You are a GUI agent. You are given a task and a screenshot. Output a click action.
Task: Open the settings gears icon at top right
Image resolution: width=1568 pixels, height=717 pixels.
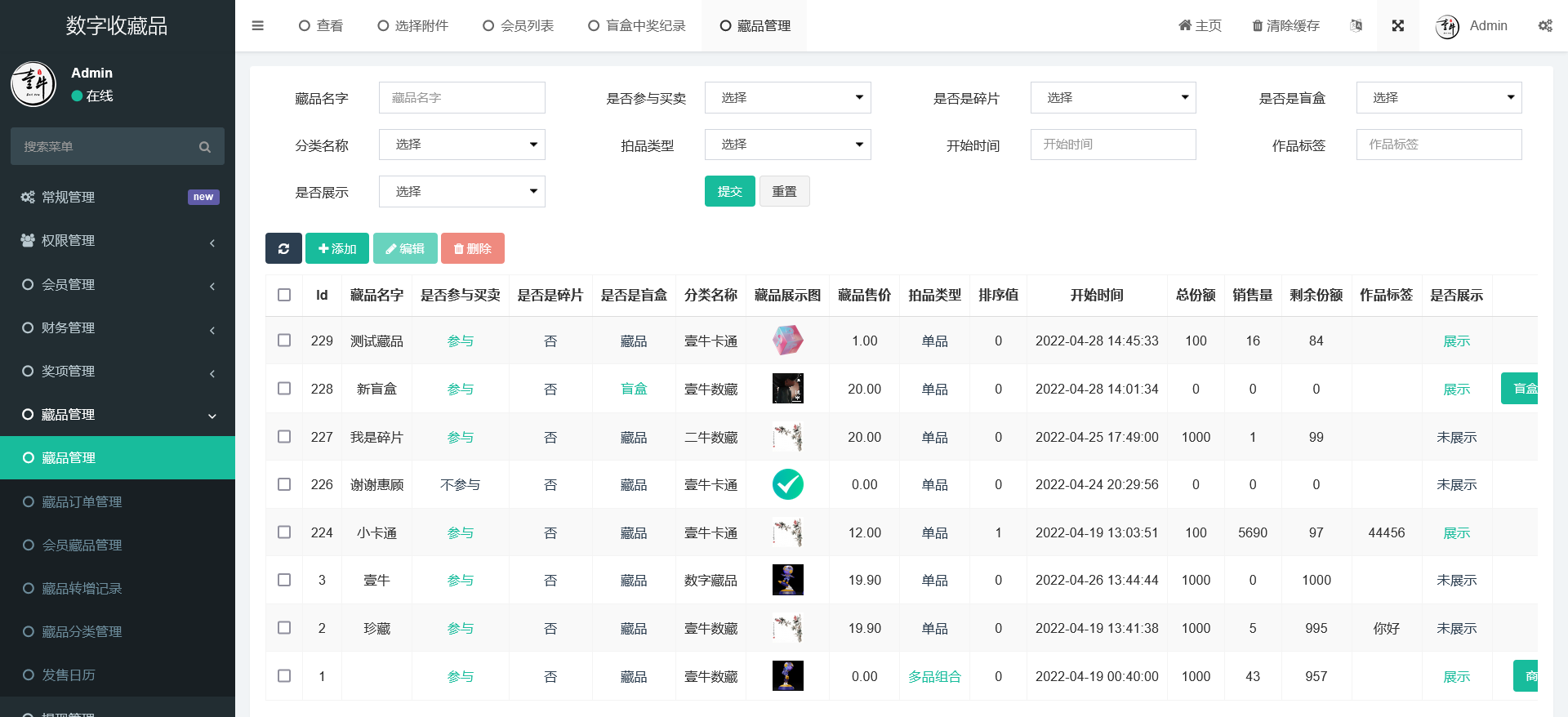click(1545, 26)
